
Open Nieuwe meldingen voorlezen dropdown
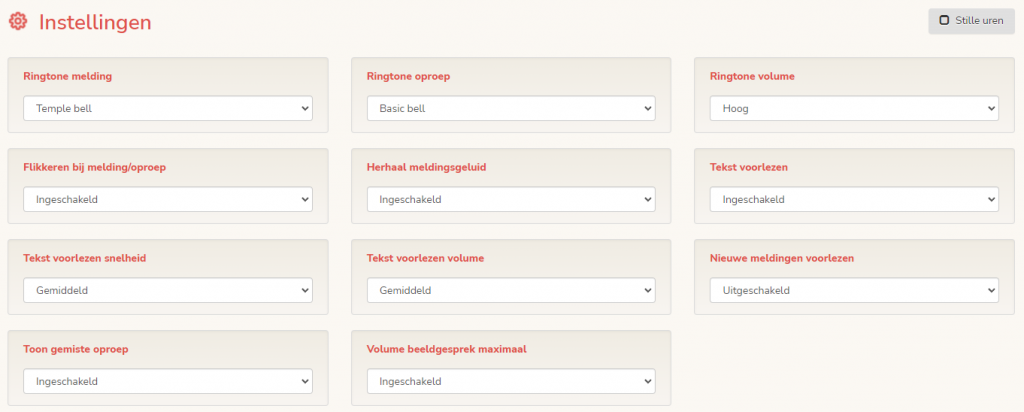(854, 290)
